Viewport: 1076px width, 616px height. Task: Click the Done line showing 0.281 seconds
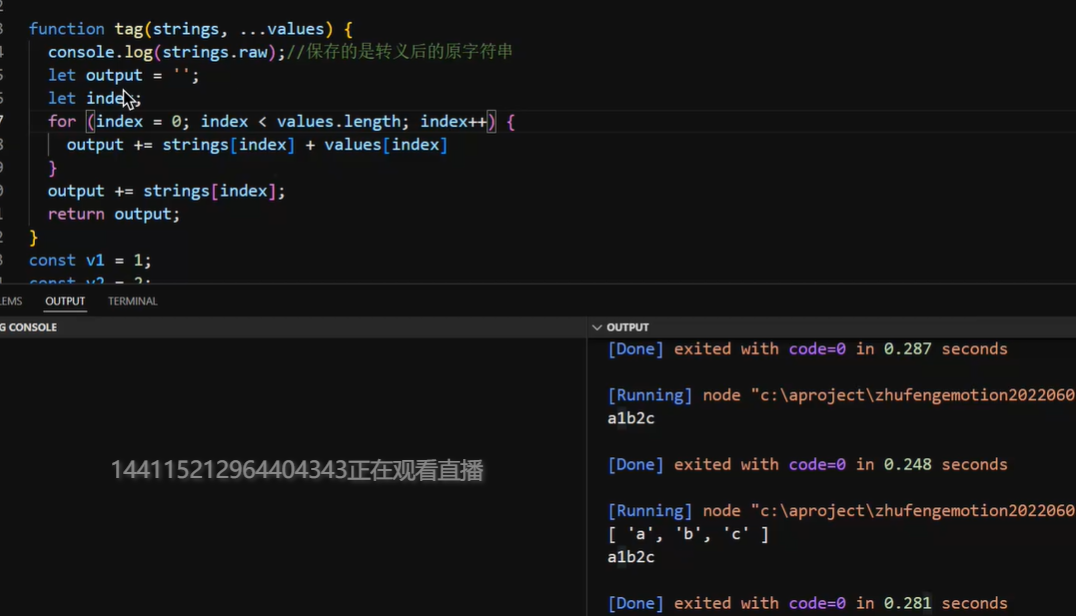coord(807,603)
